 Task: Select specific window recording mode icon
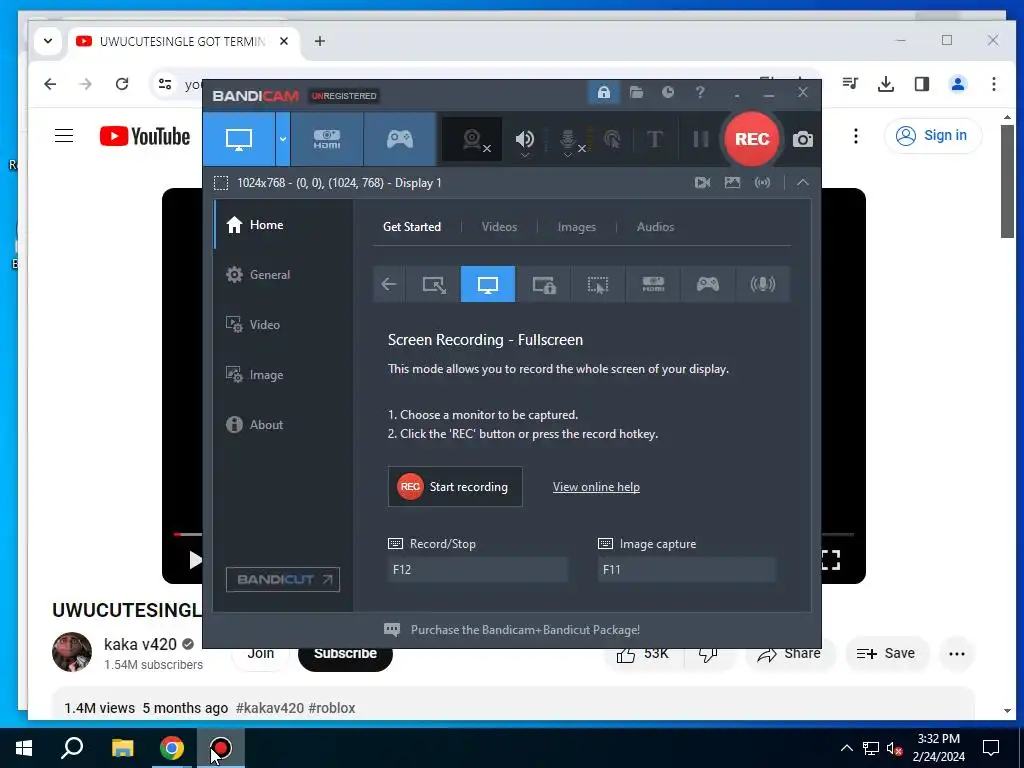543,284
